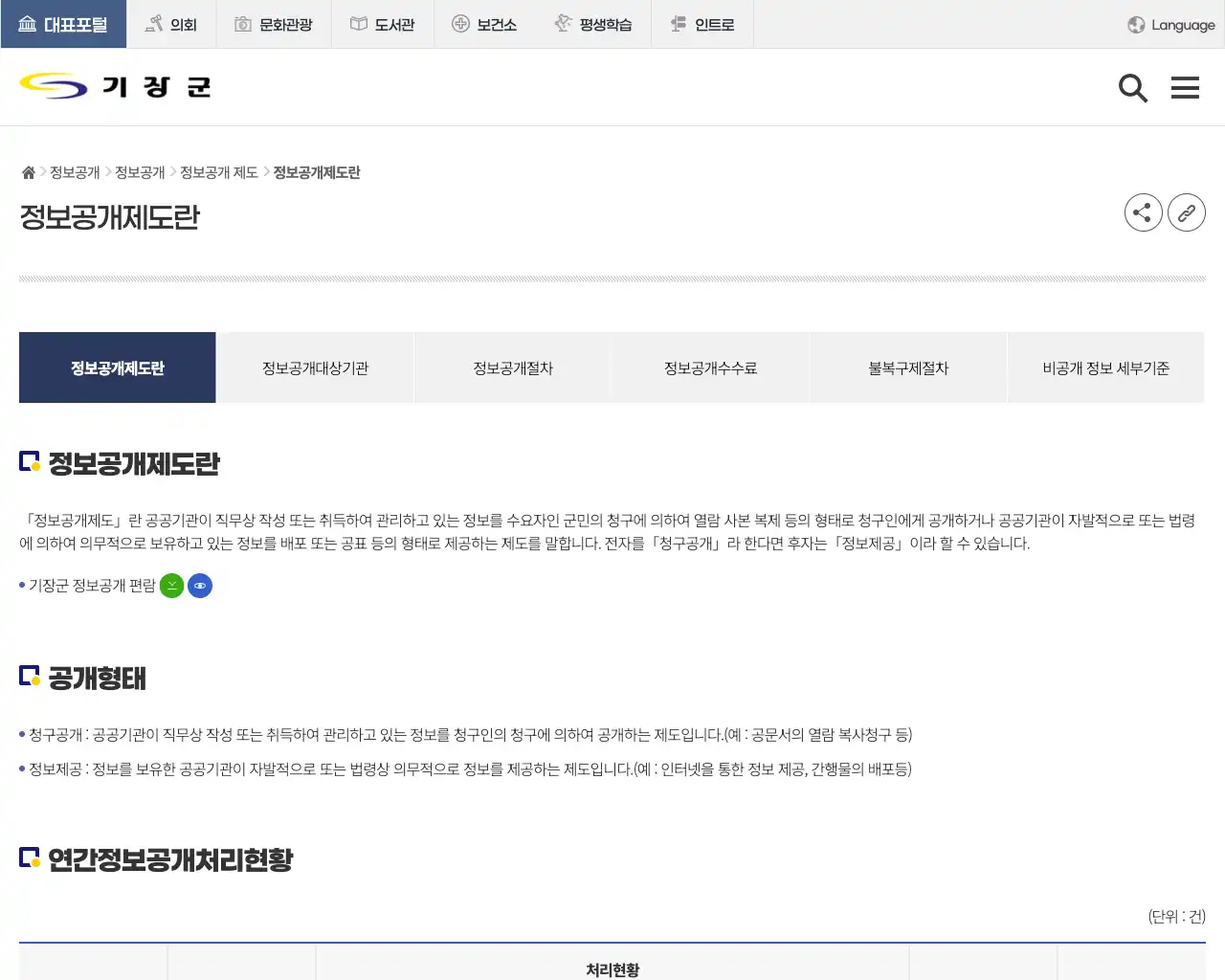
Task: Open search using the magnifier icon
Action: pyautogui.click(x=1133, y=87)
